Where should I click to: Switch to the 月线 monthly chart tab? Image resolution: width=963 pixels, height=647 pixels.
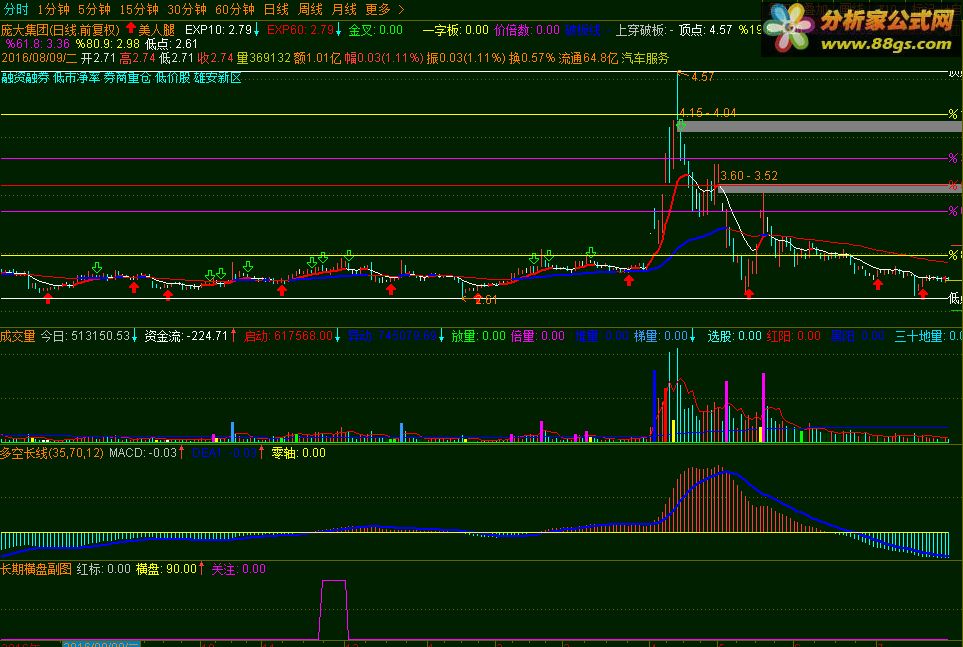click(x=344, y=9)
